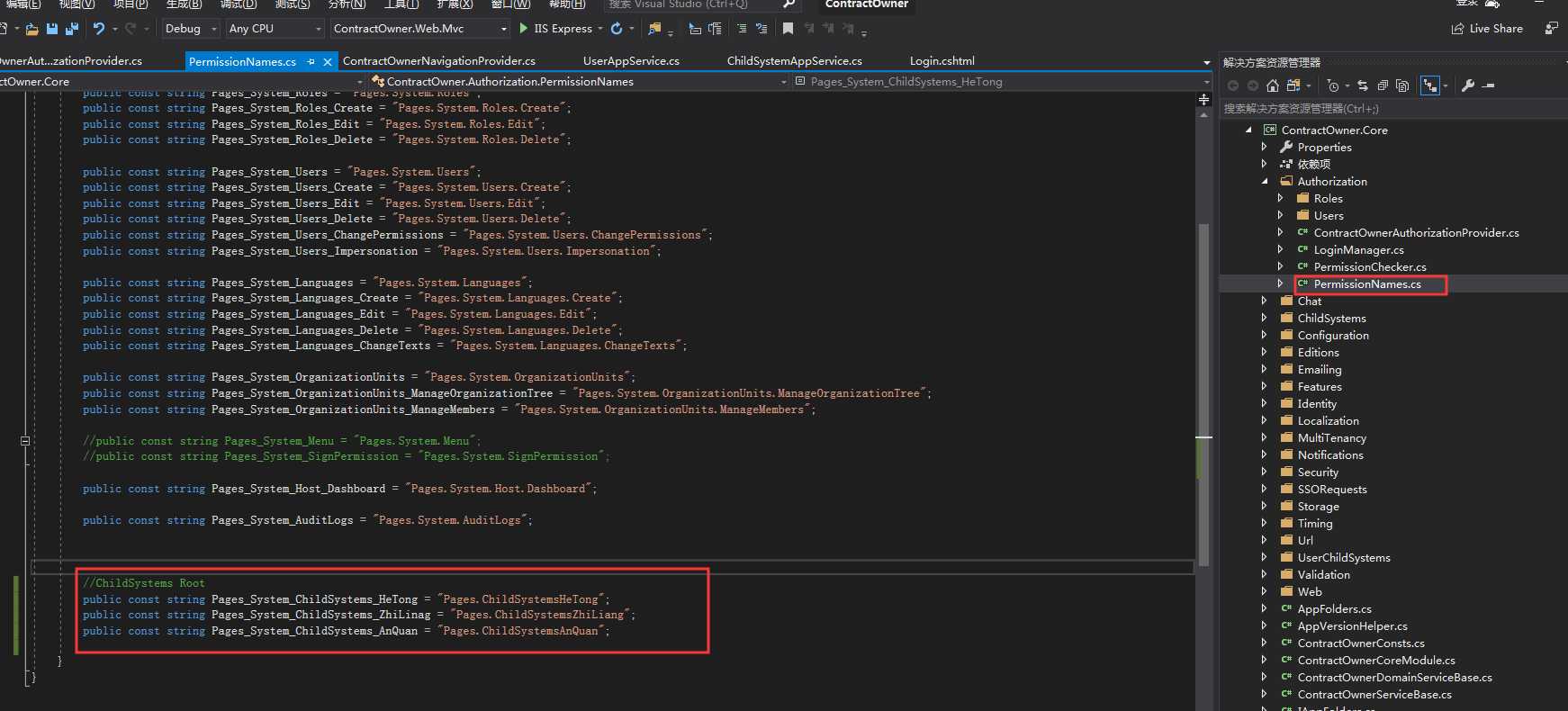Click the Live Share button label
Viewport: 1568px width, 711px height.
coord(1496,29)
